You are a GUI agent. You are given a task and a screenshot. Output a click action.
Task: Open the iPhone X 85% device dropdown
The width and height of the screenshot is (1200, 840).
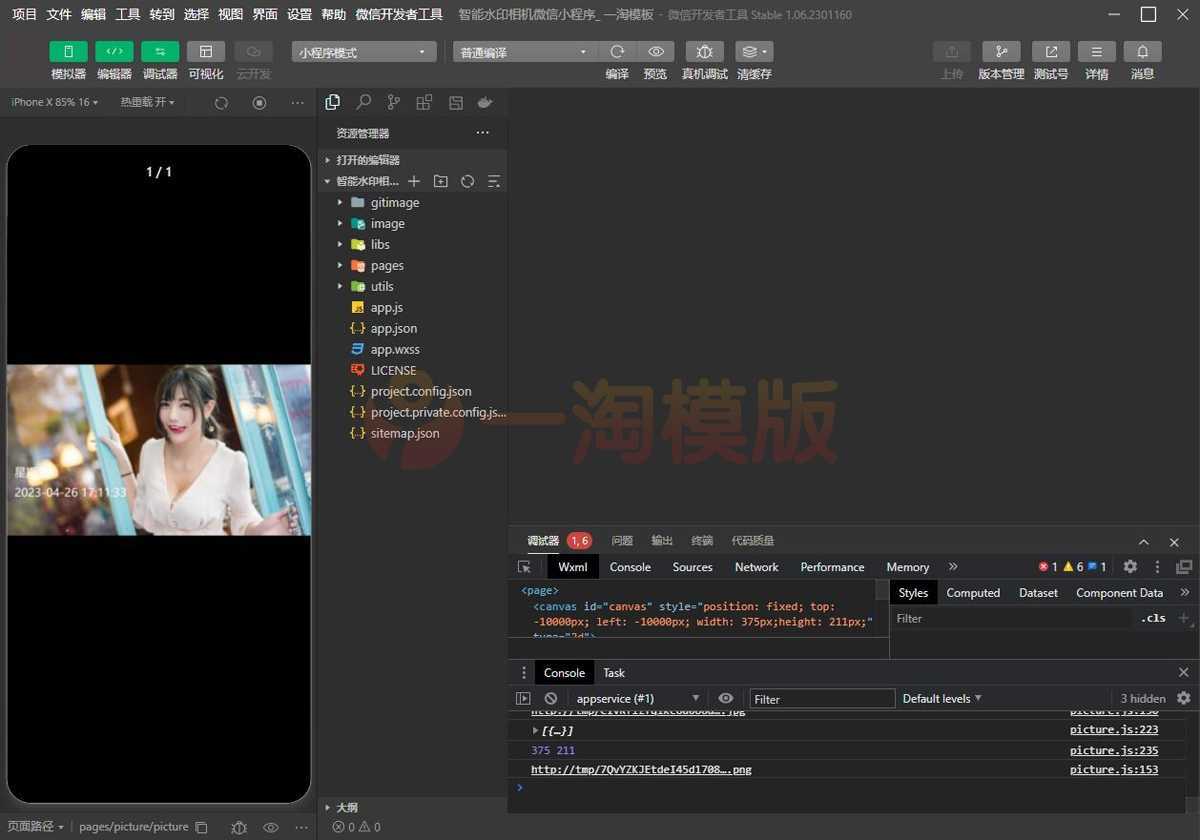pyautogui.click(x=54, y=102)
